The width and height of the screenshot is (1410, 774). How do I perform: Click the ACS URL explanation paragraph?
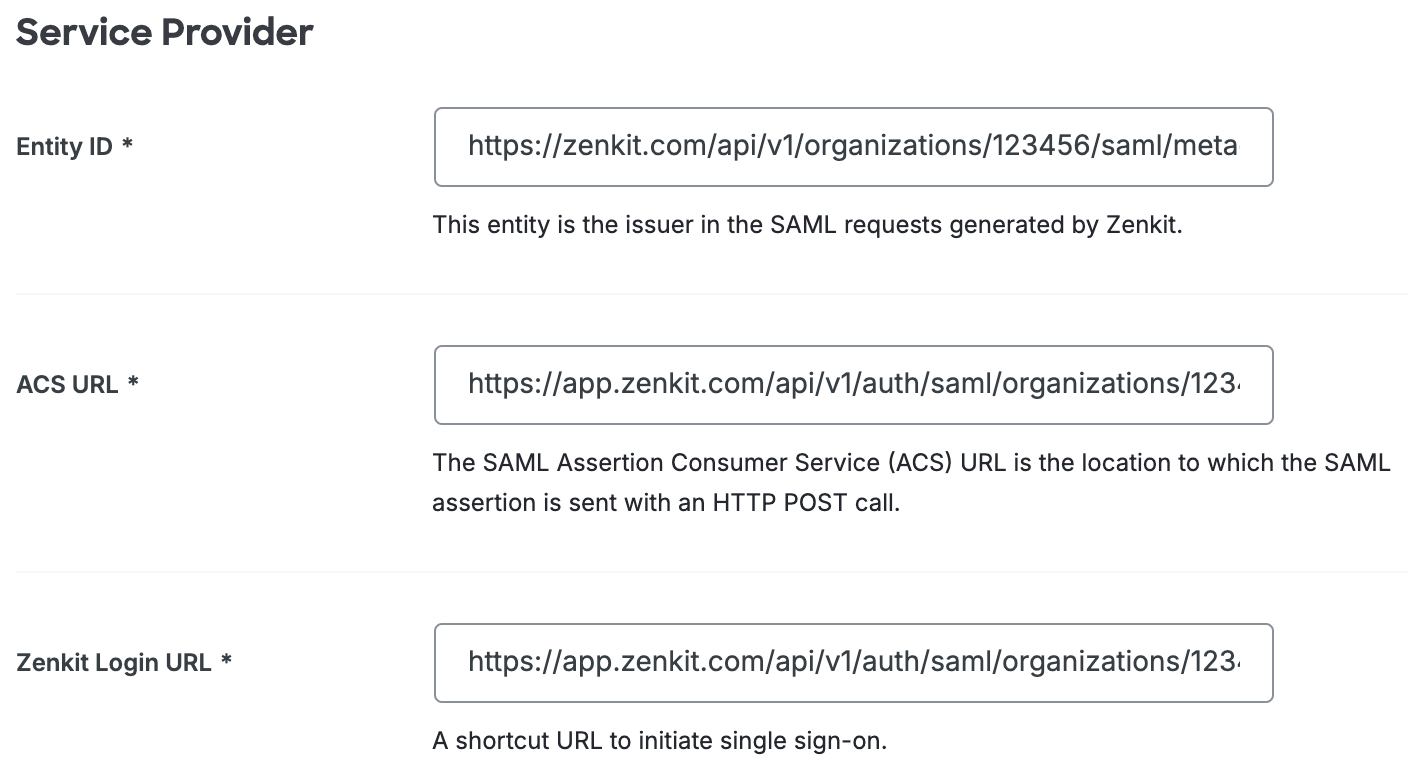pos(911,482)
